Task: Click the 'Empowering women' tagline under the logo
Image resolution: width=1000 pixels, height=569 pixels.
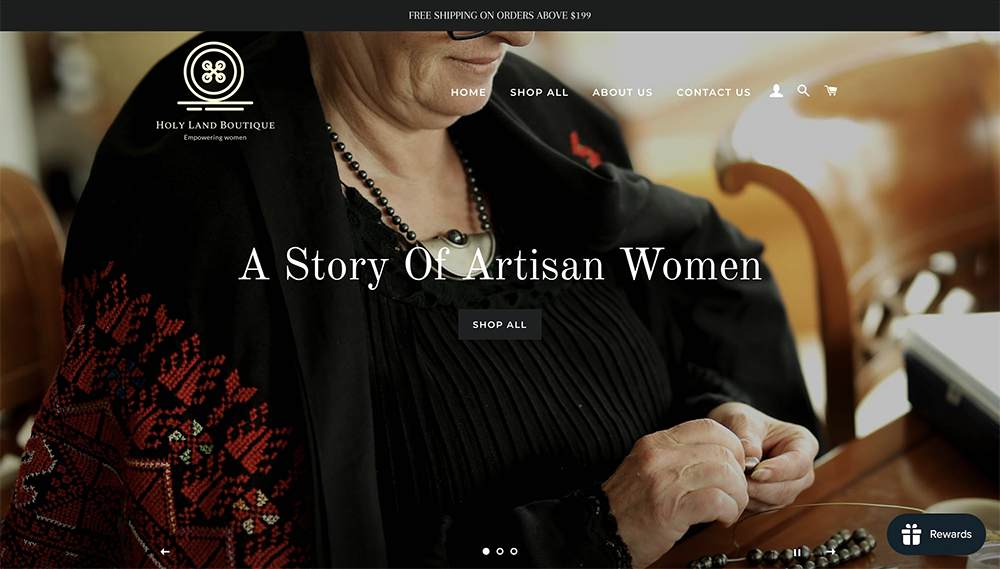Action: (215, 137)
